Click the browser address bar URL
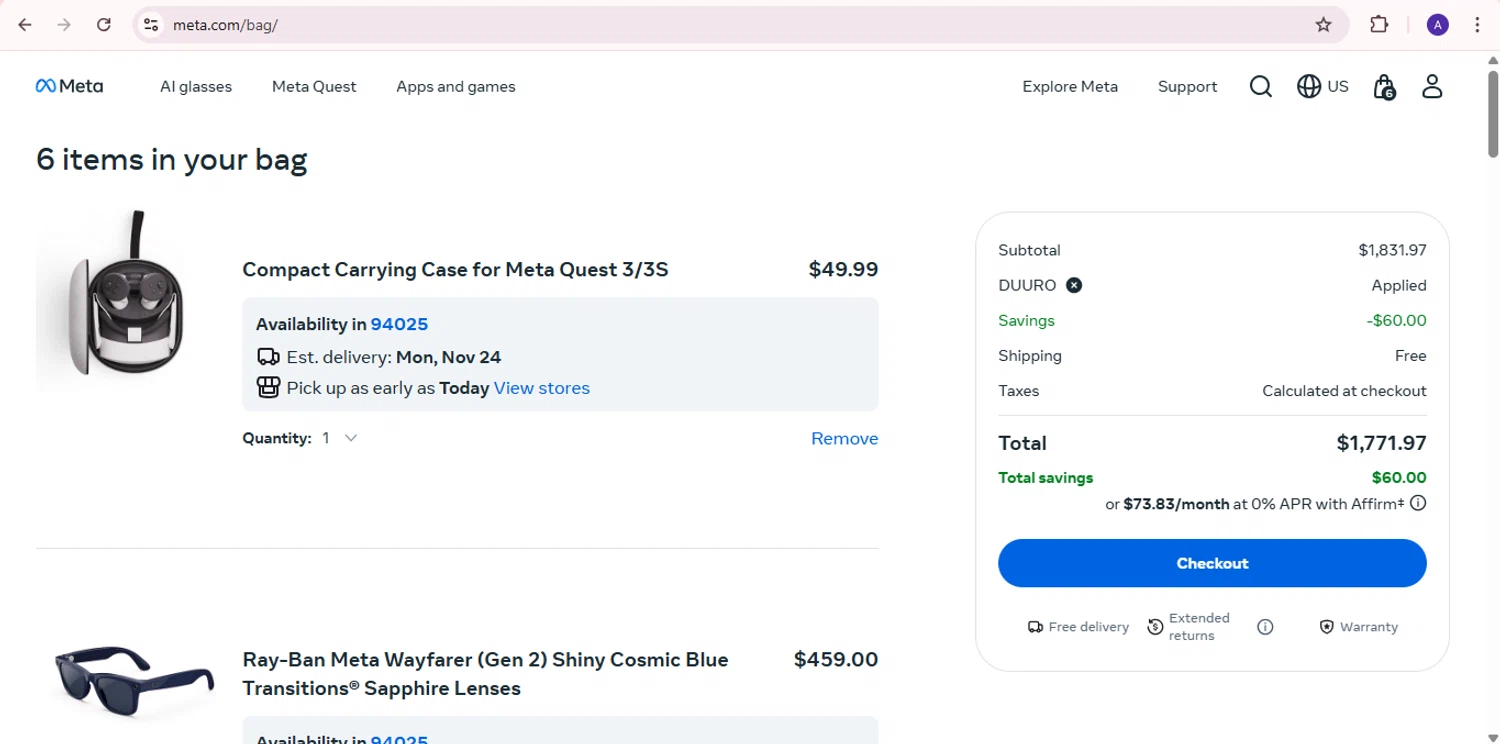Screen dimensions: 1500x744 [x=225, y=25]
